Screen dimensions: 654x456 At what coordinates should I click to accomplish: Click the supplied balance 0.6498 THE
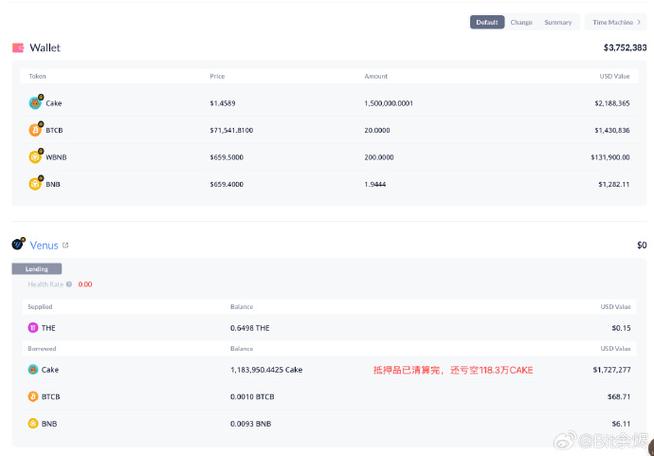click(250, 328)
